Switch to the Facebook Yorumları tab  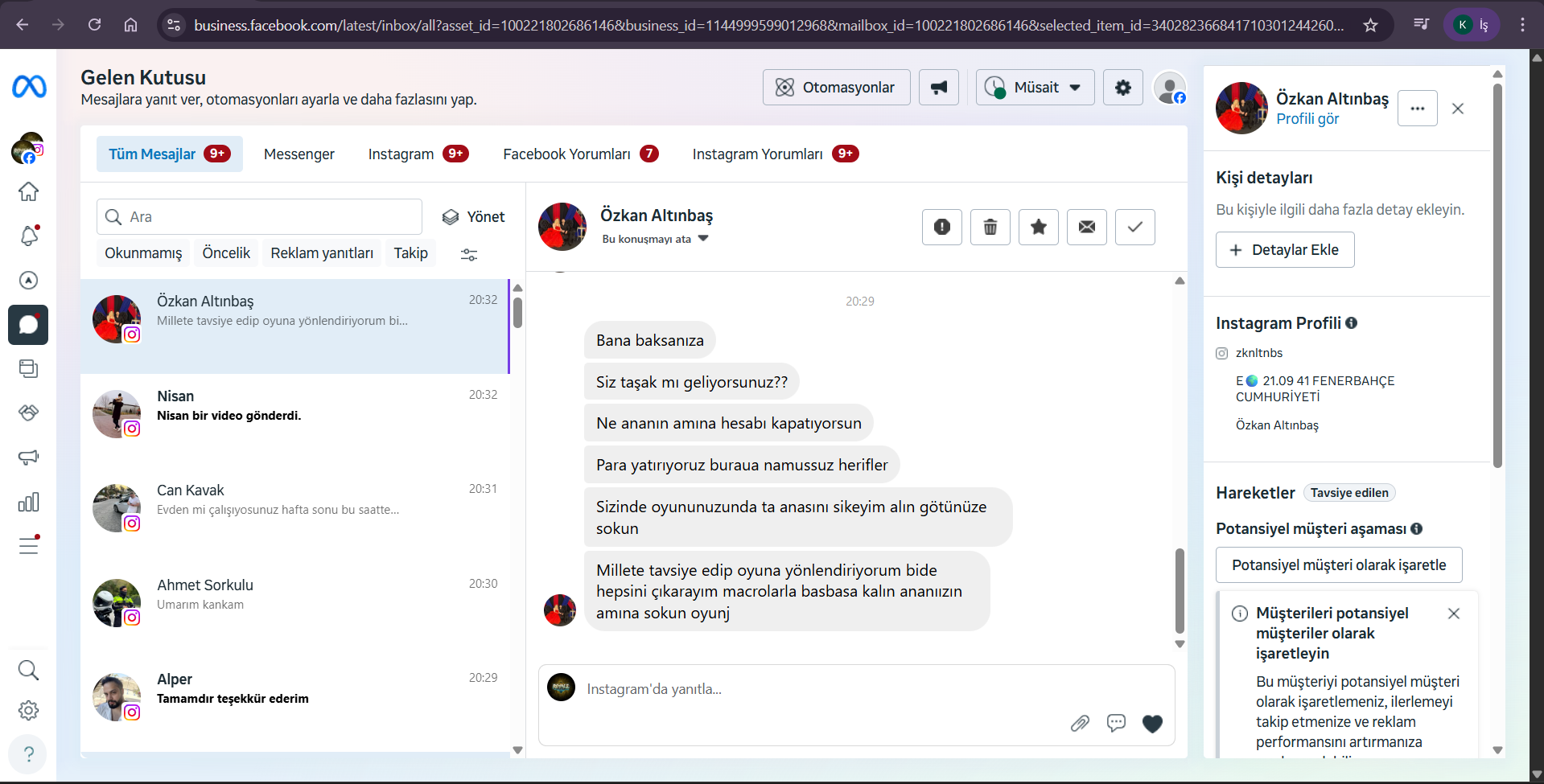(x=580, y=154)
